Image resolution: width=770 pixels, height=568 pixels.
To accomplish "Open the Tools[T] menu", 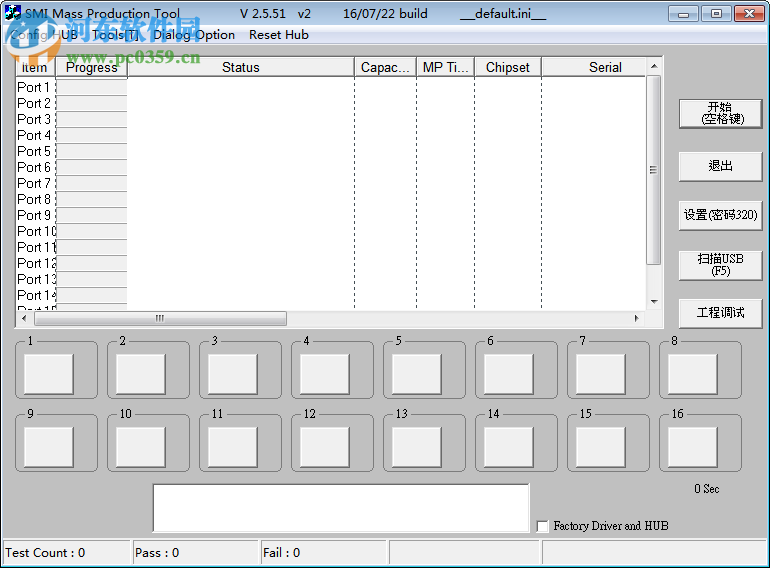I will point(115,35).
